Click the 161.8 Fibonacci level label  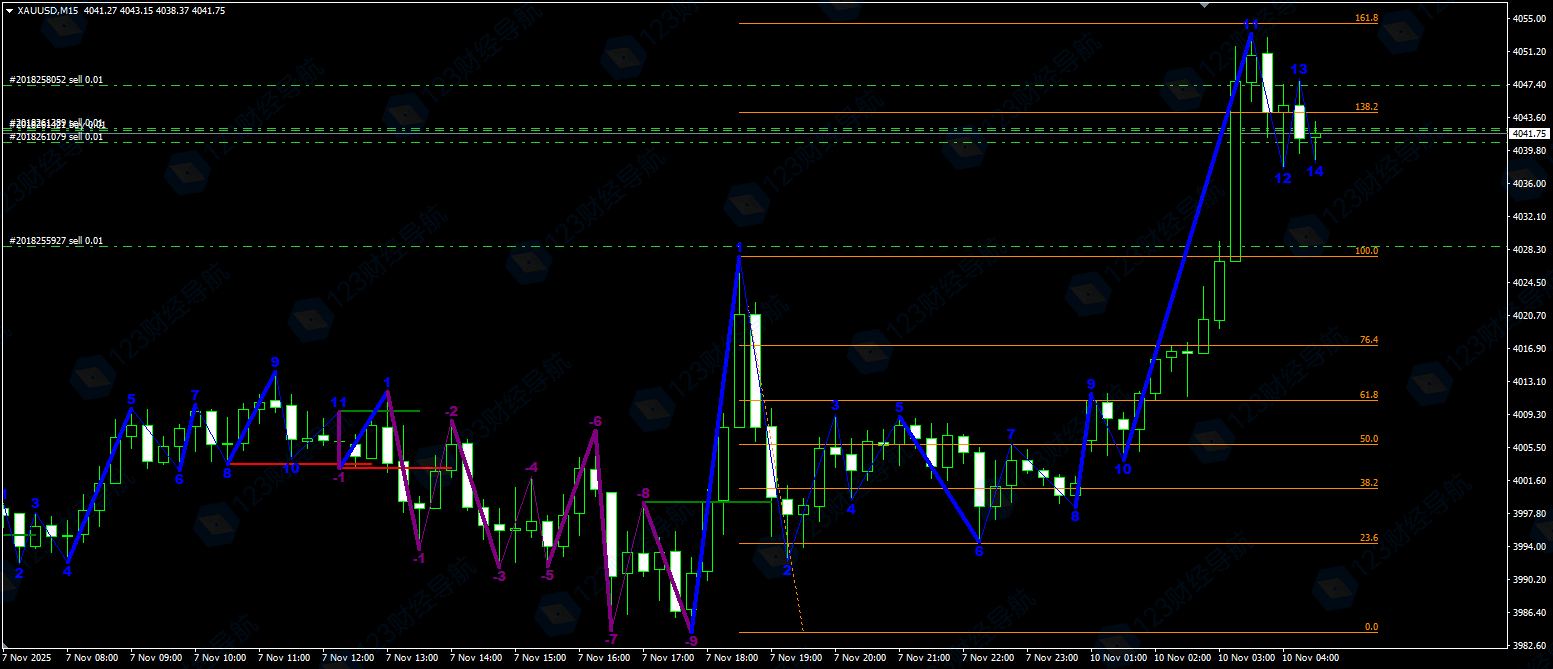(1366, 18)
